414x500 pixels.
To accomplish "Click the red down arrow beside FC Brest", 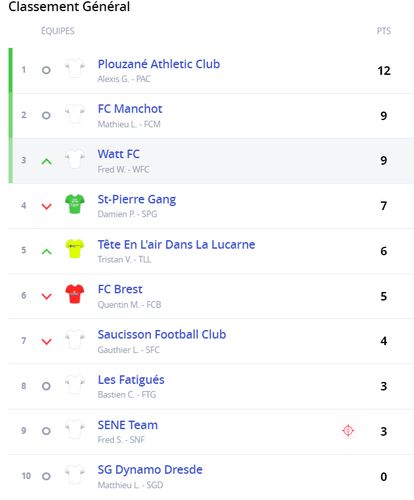I will pyautogui.click(x=47, y=296).
